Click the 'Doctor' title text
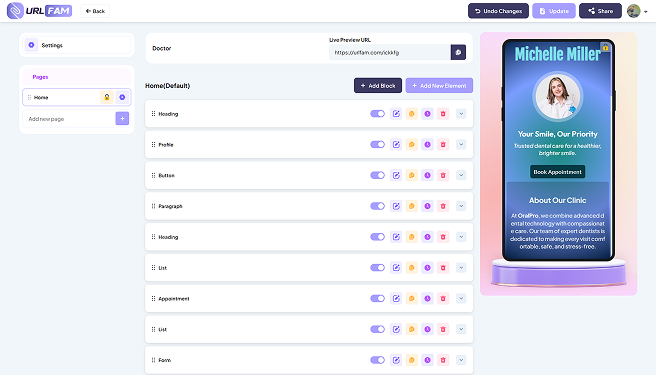656x375 pixels. pyautogui.click(x=161, y=48)
